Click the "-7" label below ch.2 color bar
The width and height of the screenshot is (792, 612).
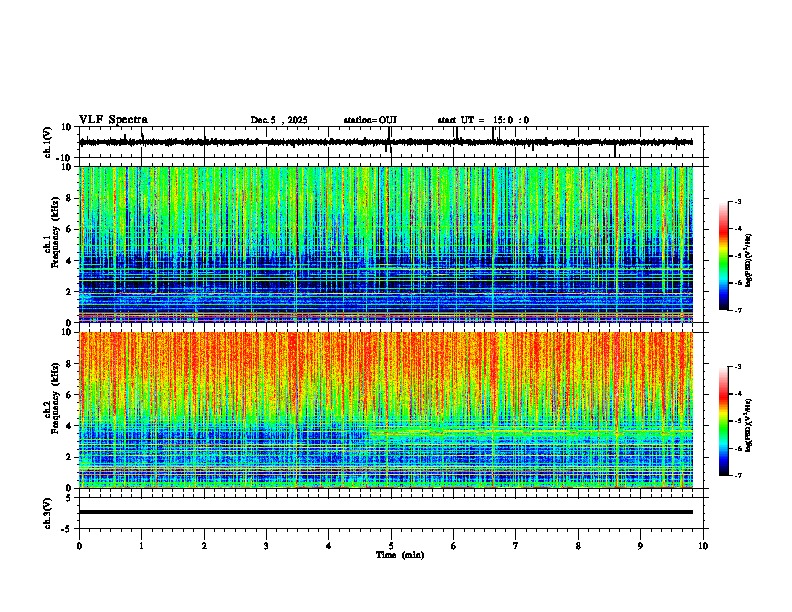pos(737,475)
